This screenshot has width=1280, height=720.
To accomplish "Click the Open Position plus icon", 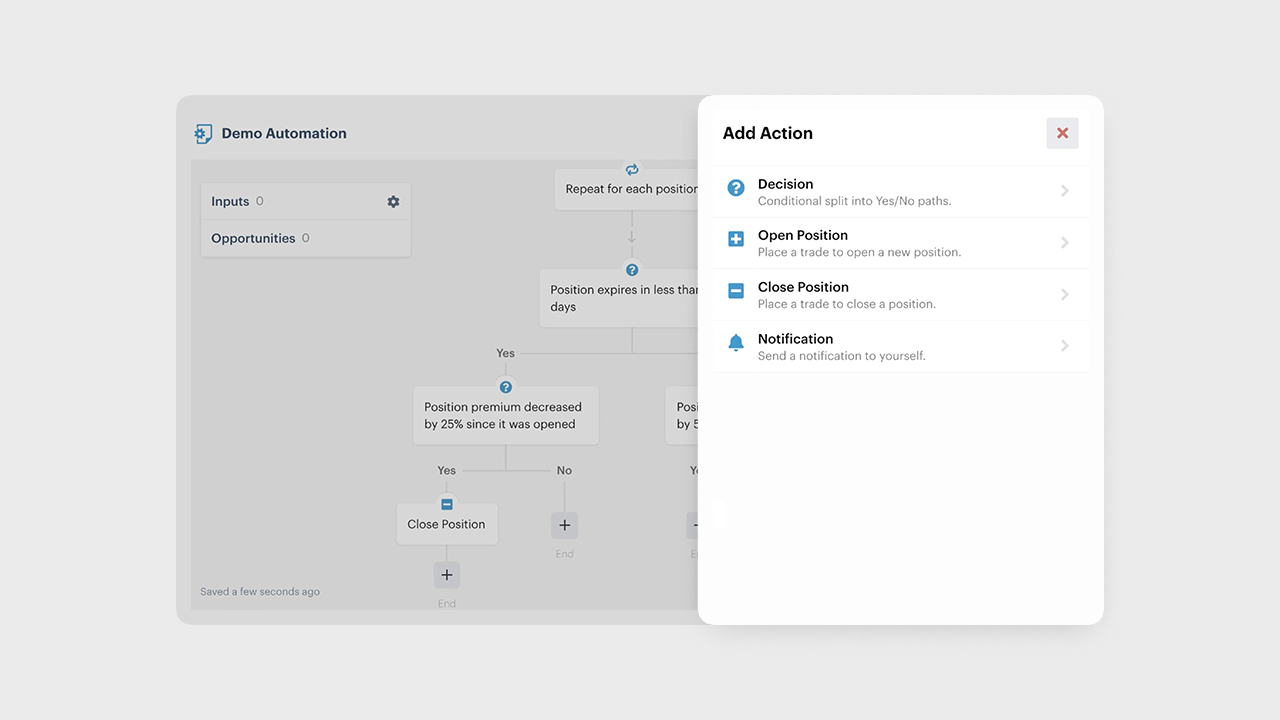I will click(x=736, y=239).
